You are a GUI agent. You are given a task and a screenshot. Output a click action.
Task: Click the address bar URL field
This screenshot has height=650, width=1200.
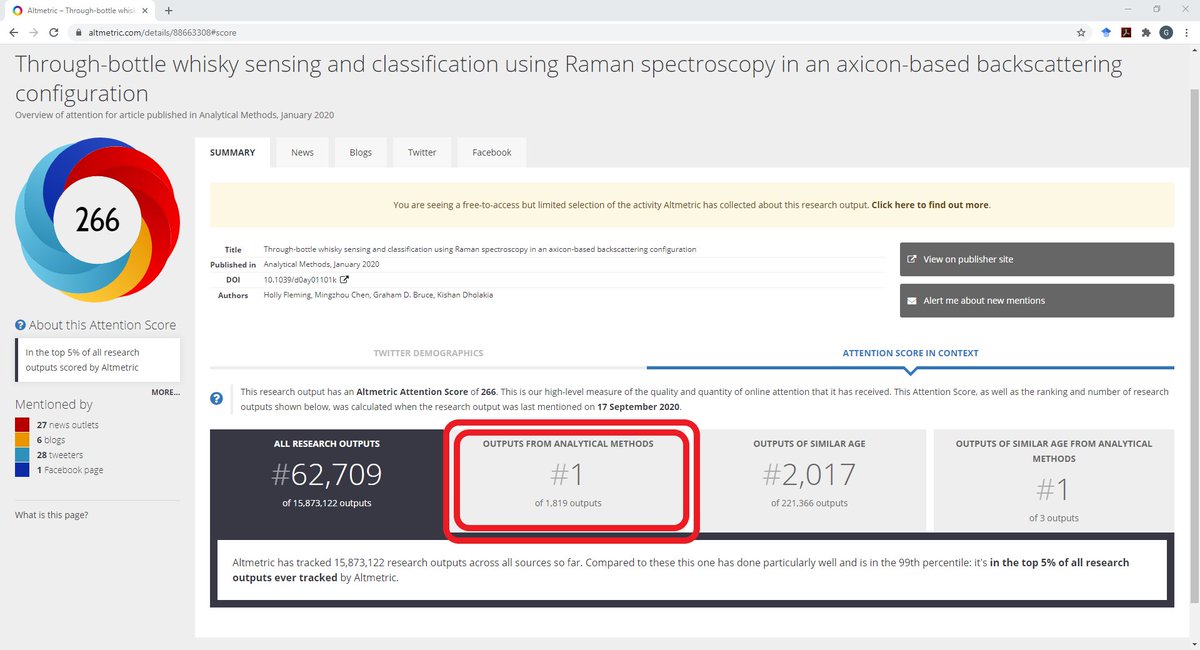pos(570,32)
